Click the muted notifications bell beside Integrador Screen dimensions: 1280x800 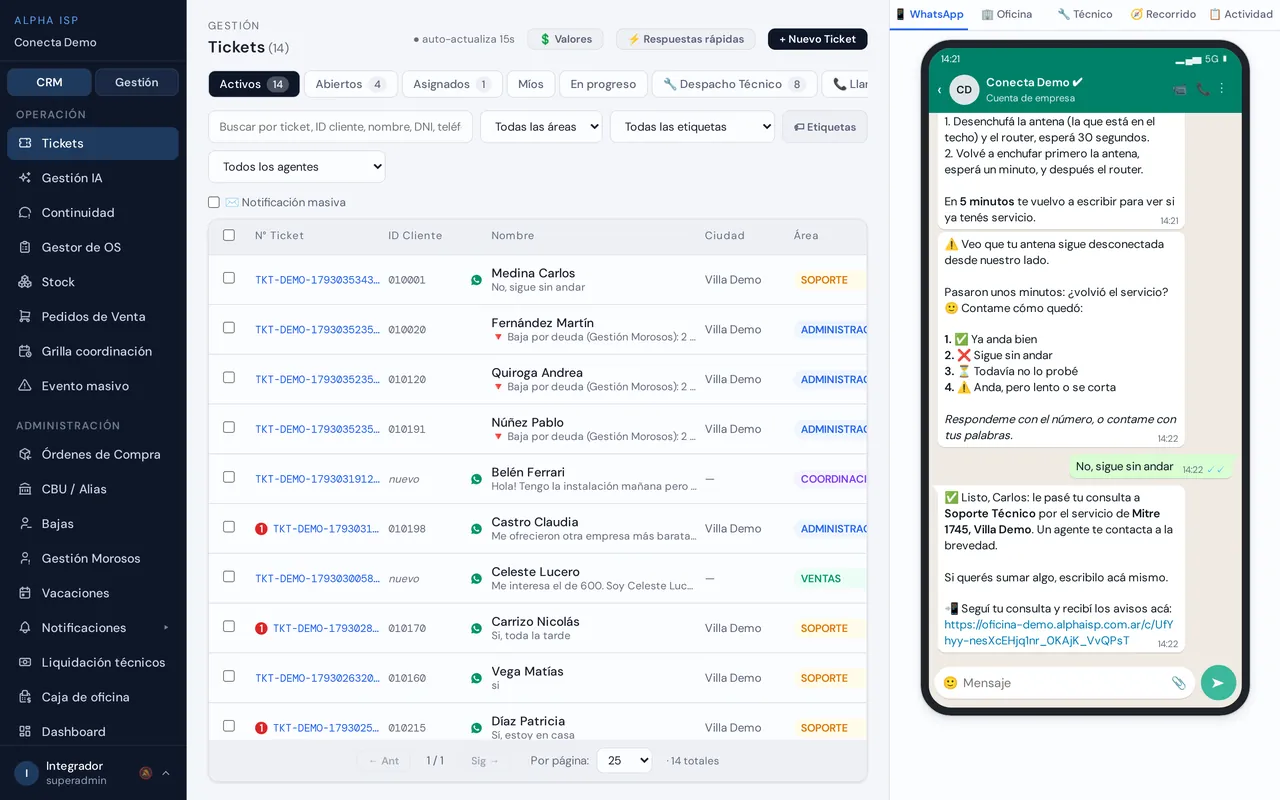coord(146,773)
